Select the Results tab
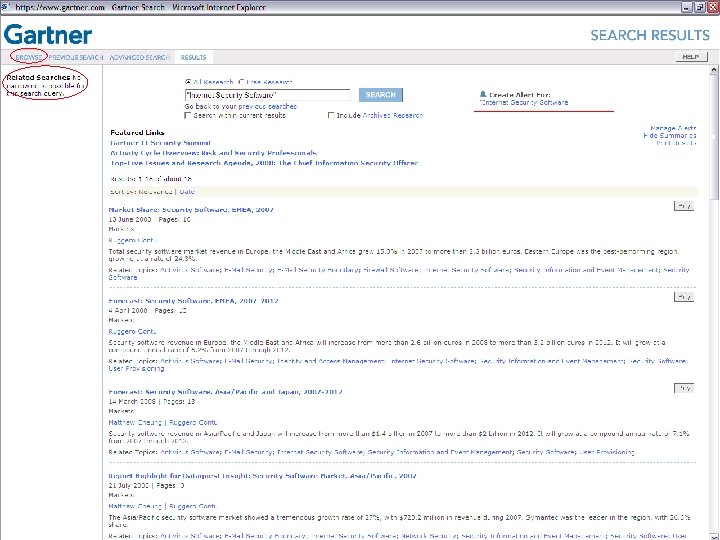Screen dimensions: 720x540 click(193, 57)
